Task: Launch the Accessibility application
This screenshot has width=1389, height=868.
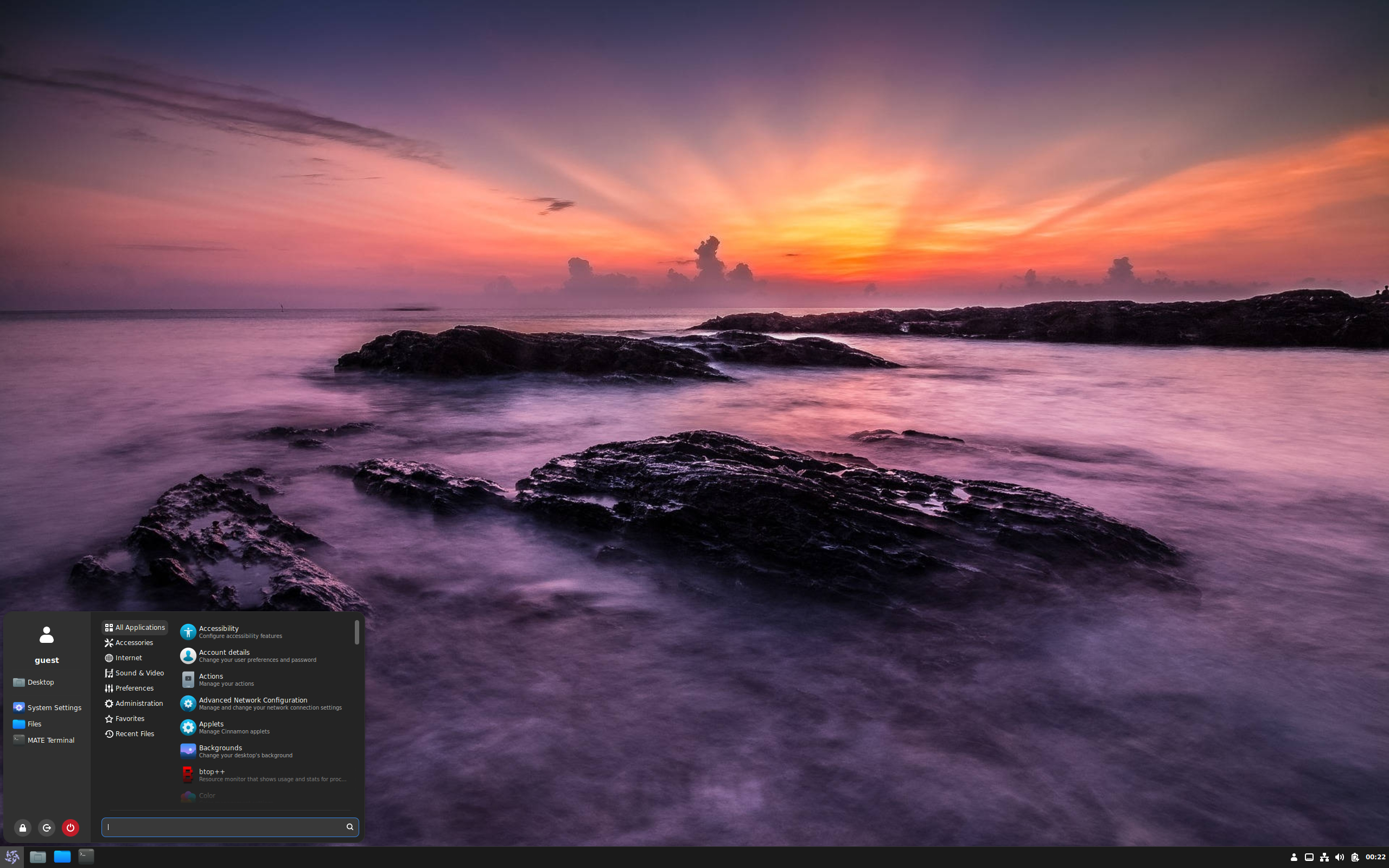Action: coord(265,631)
